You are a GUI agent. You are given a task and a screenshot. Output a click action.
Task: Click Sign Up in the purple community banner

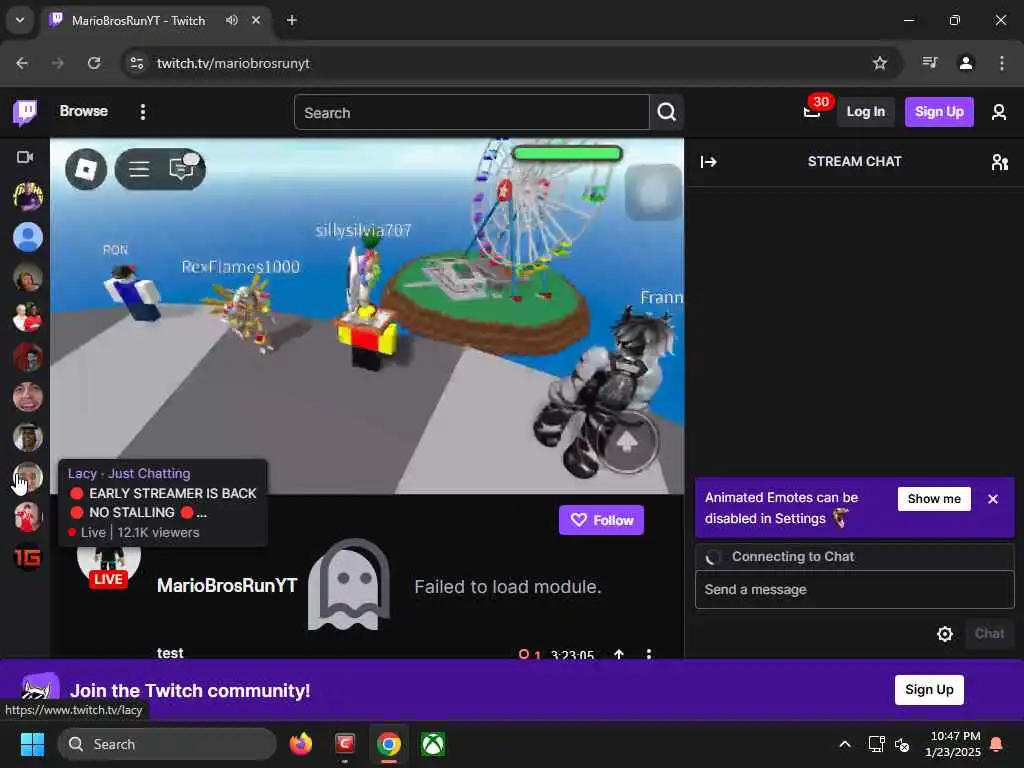pos(929,690)
